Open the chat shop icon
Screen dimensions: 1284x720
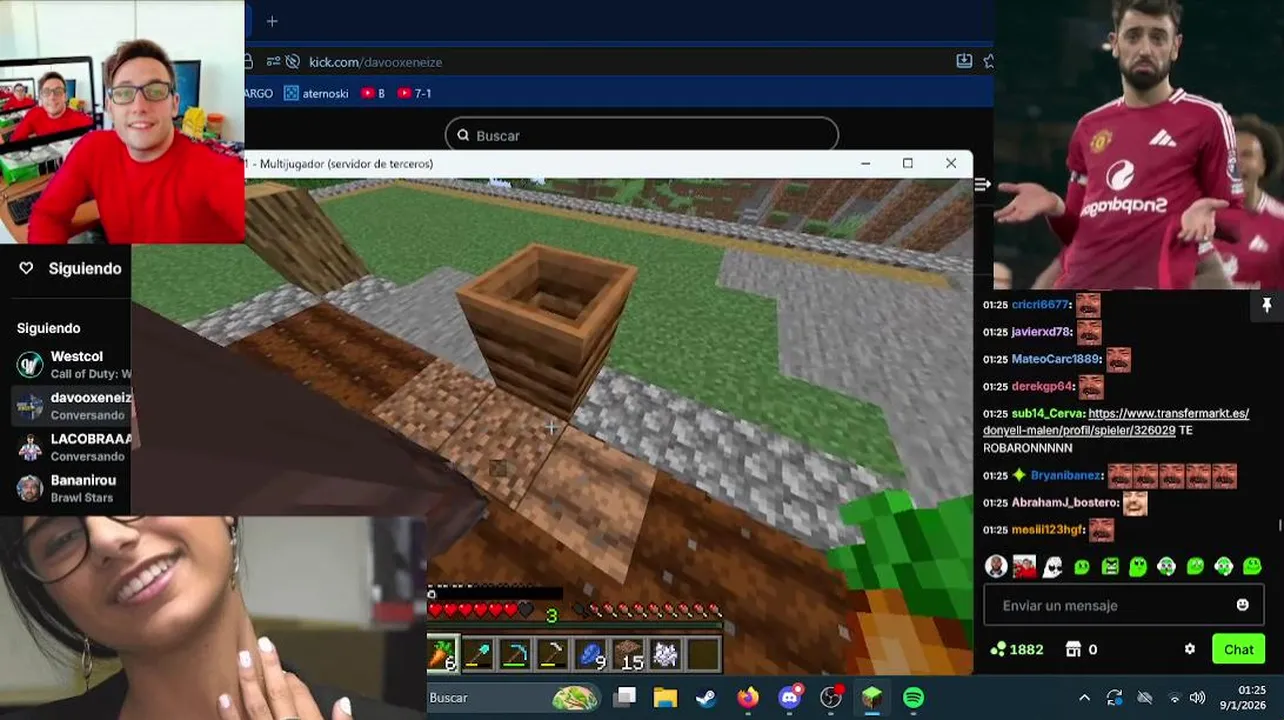pyautogui.click(x=1073, y=649)
